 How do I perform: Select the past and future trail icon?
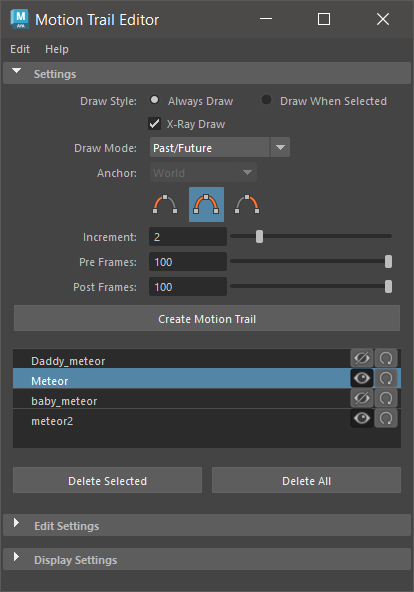(206, 204)
